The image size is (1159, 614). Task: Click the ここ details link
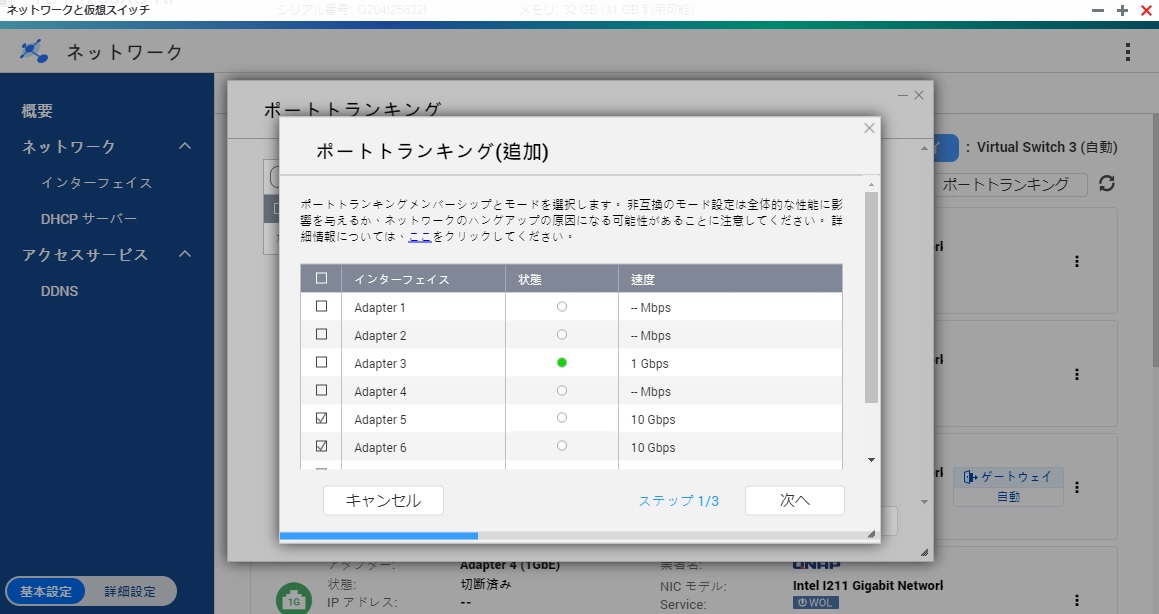click(x=419, y=237)
